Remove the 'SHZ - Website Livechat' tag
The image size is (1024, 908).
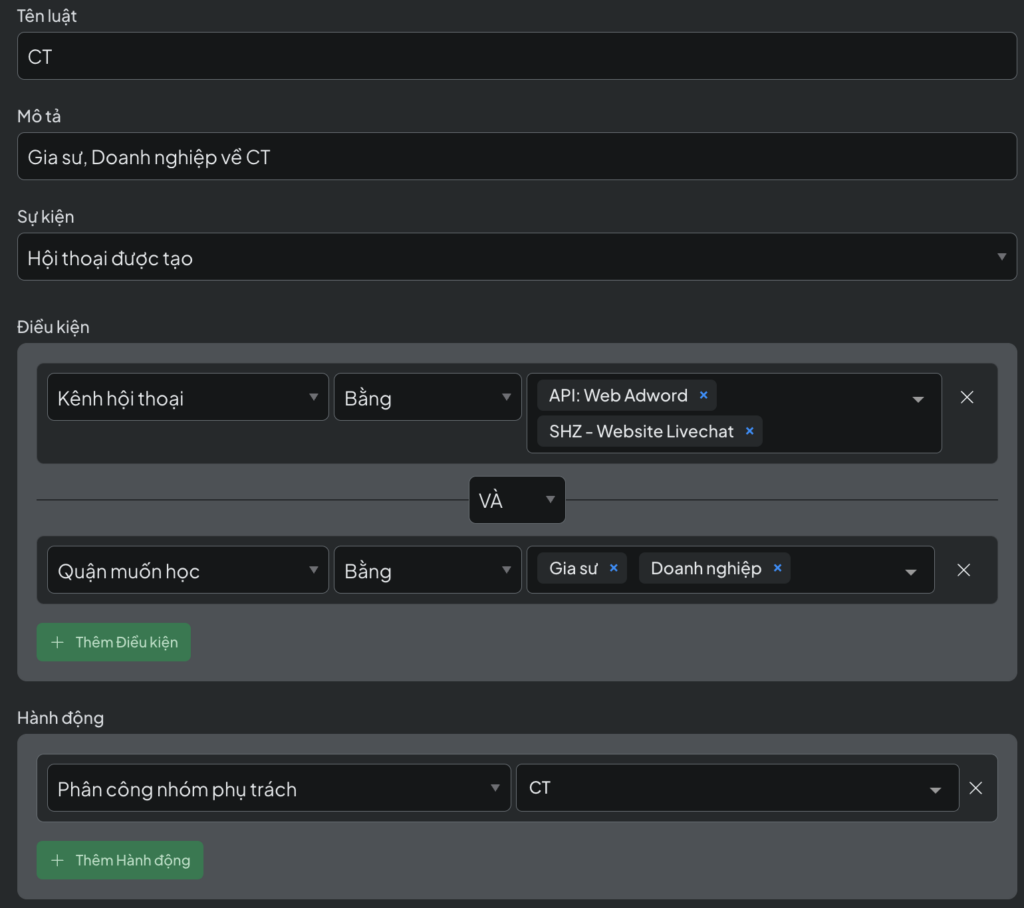coord(749,432)
